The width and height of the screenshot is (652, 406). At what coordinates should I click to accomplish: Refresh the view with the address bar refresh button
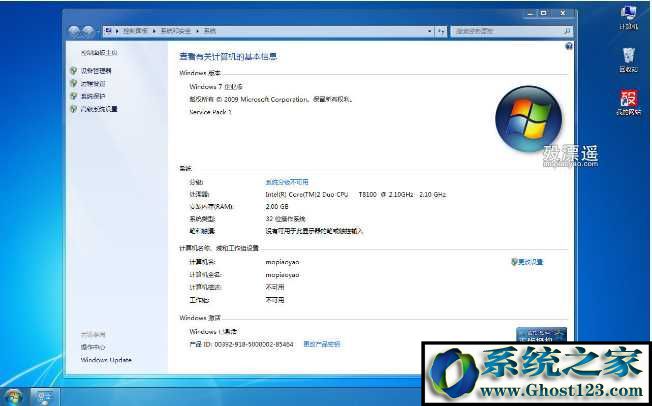pos(441,31)
